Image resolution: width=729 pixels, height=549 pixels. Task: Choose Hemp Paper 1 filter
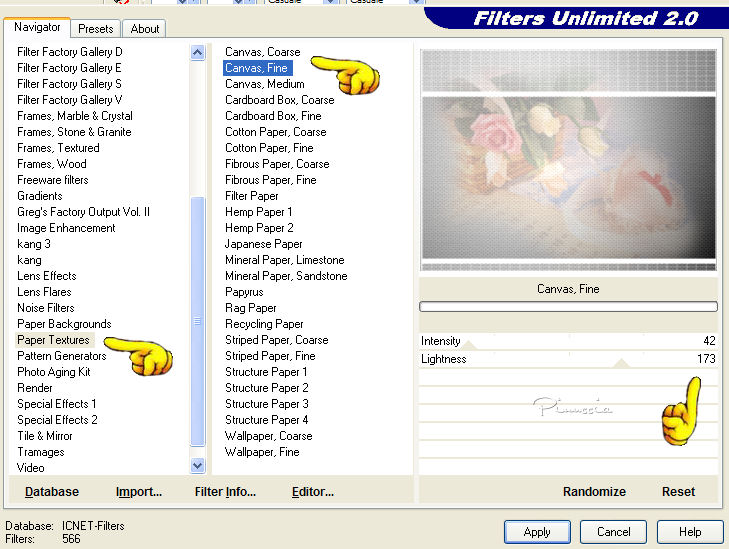click(258, 212)
